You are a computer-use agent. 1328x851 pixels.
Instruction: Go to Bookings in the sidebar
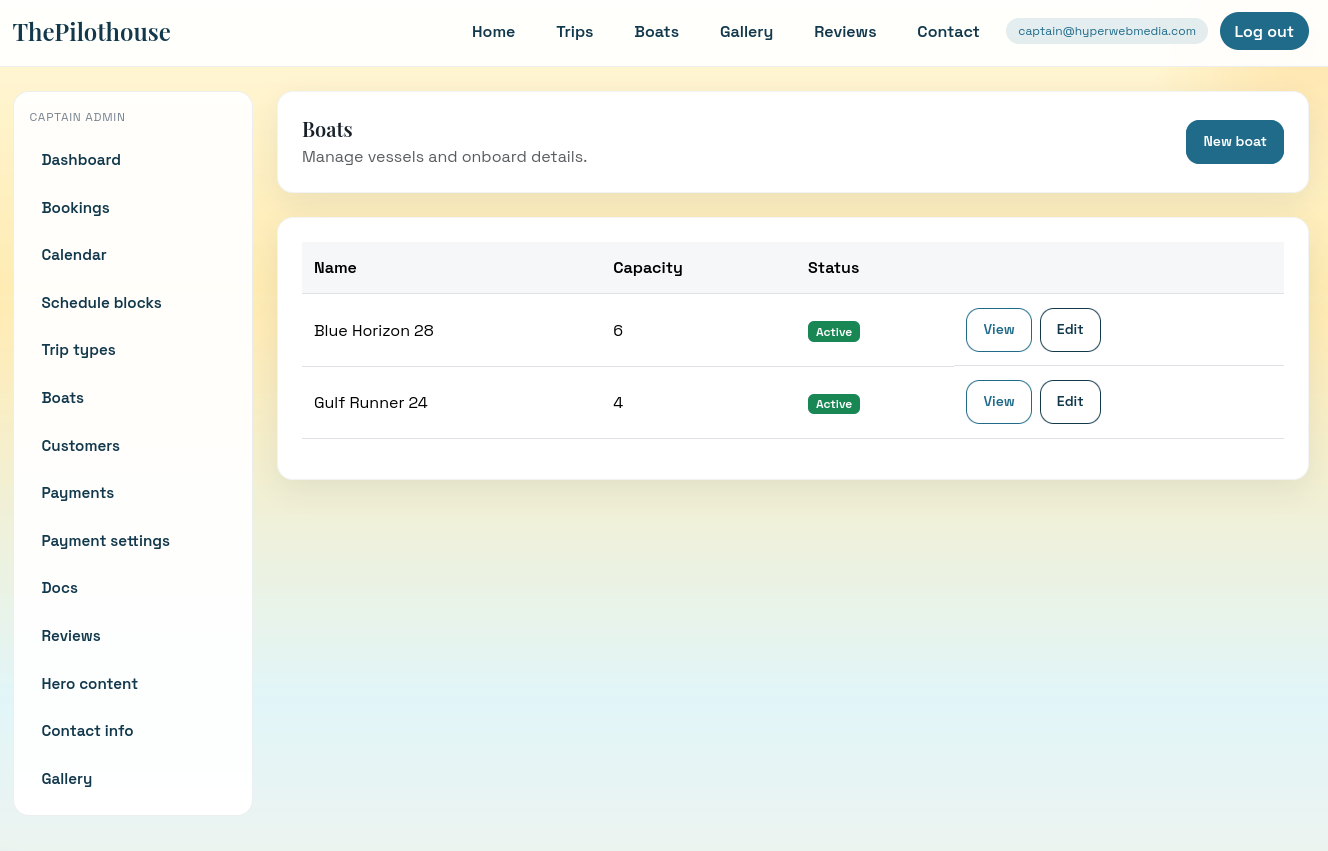tap(75, 208)
